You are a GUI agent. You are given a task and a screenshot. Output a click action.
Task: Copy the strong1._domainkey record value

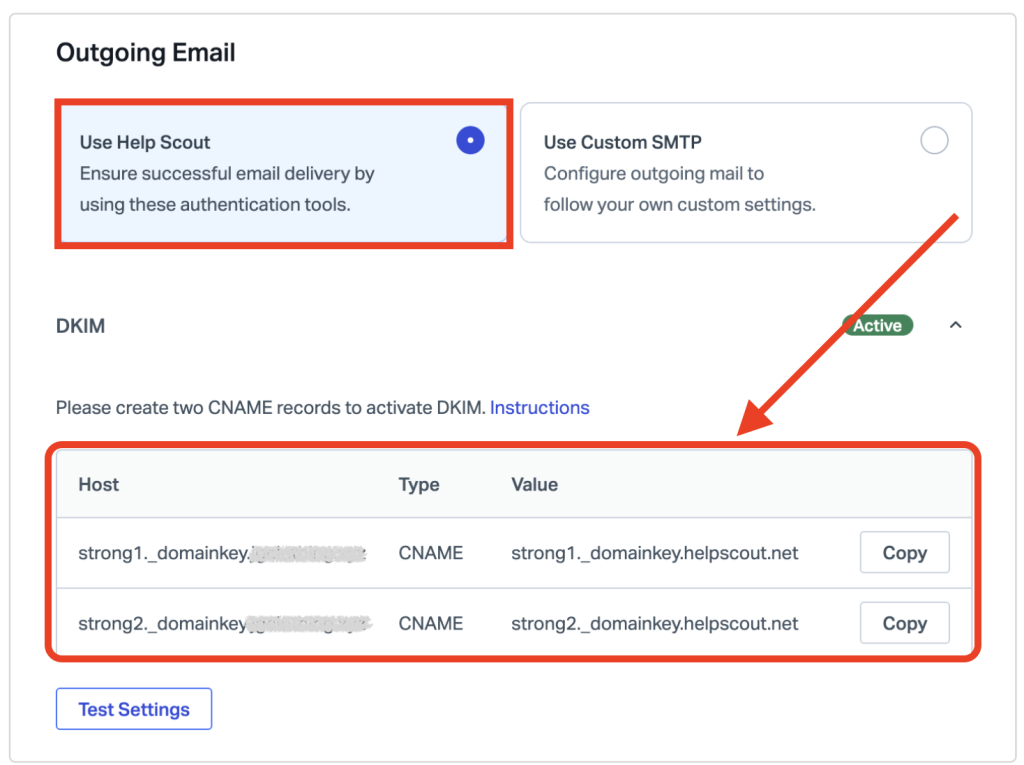(x=904, y=553)
